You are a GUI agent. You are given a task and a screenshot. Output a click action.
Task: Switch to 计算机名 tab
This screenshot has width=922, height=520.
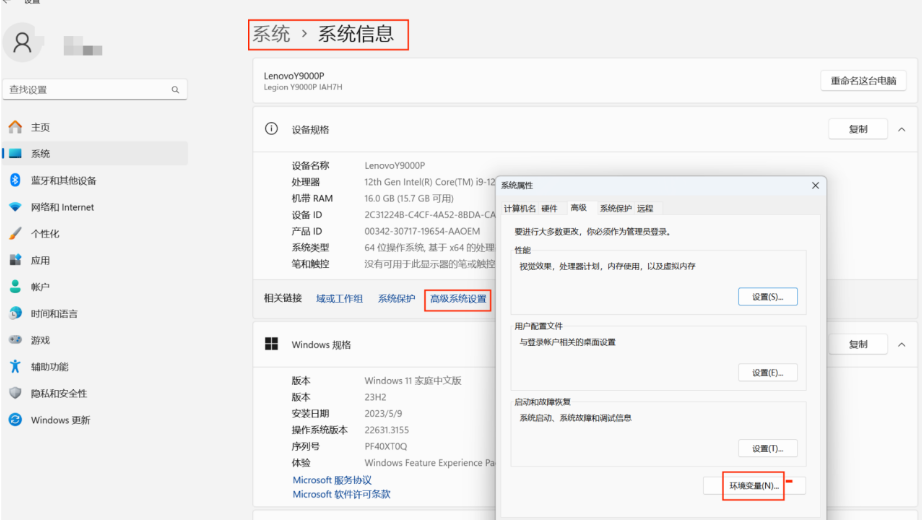click(519, 208)
